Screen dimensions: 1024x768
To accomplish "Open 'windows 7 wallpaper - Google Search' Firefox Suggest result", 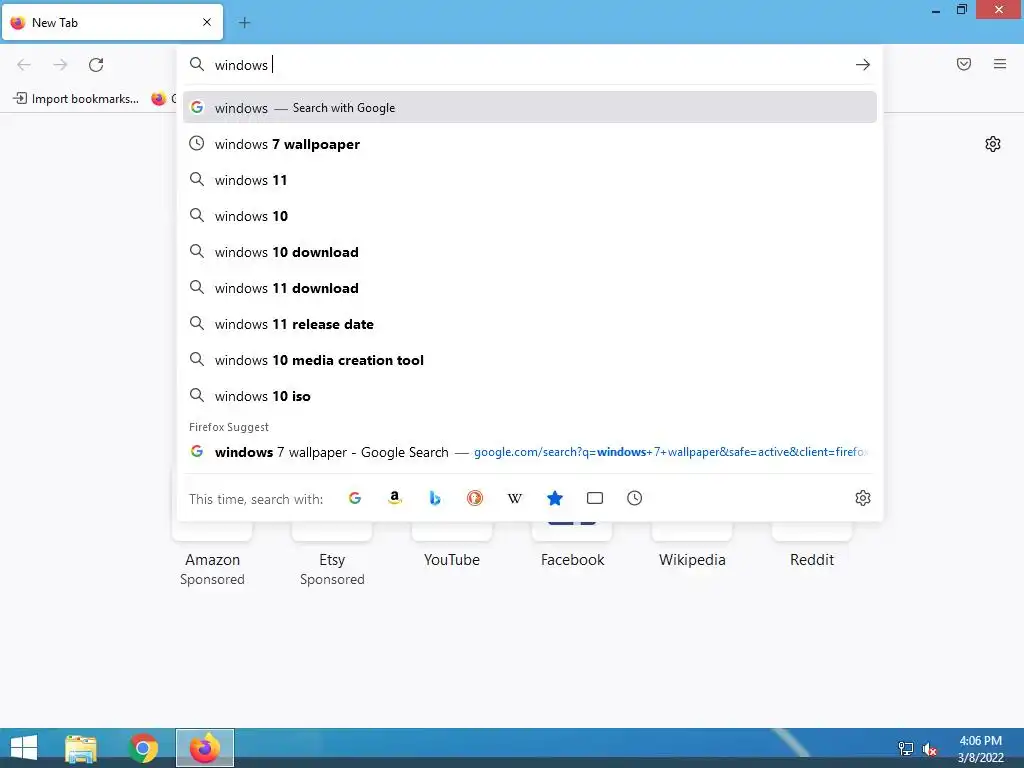I will (x=530, y=452).
